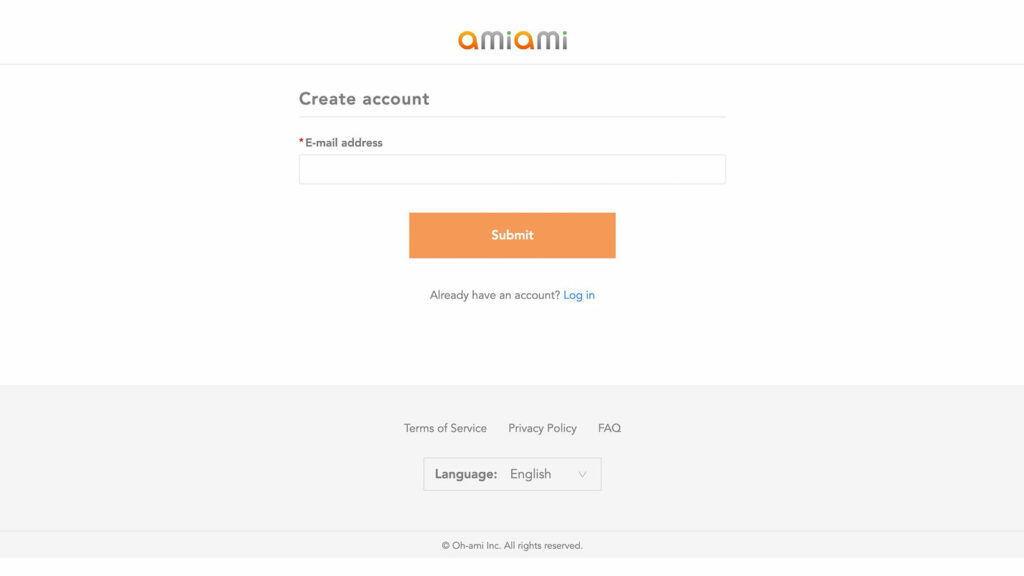The width and height of the screenshot is (1024, 576).
Task: Open the Terms of Service link
Action: 445,428
